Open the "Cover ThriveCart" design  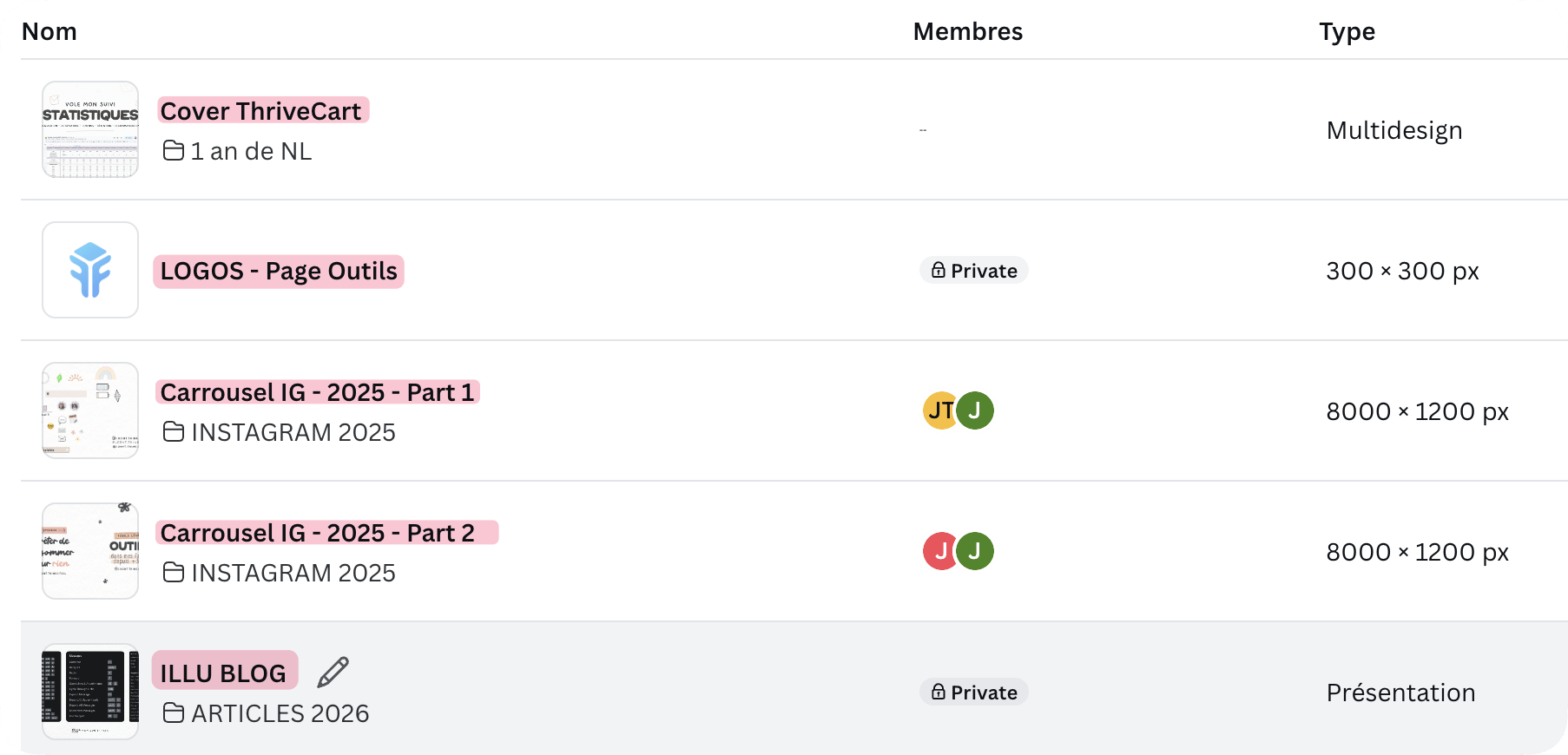(x=262, y=110)
